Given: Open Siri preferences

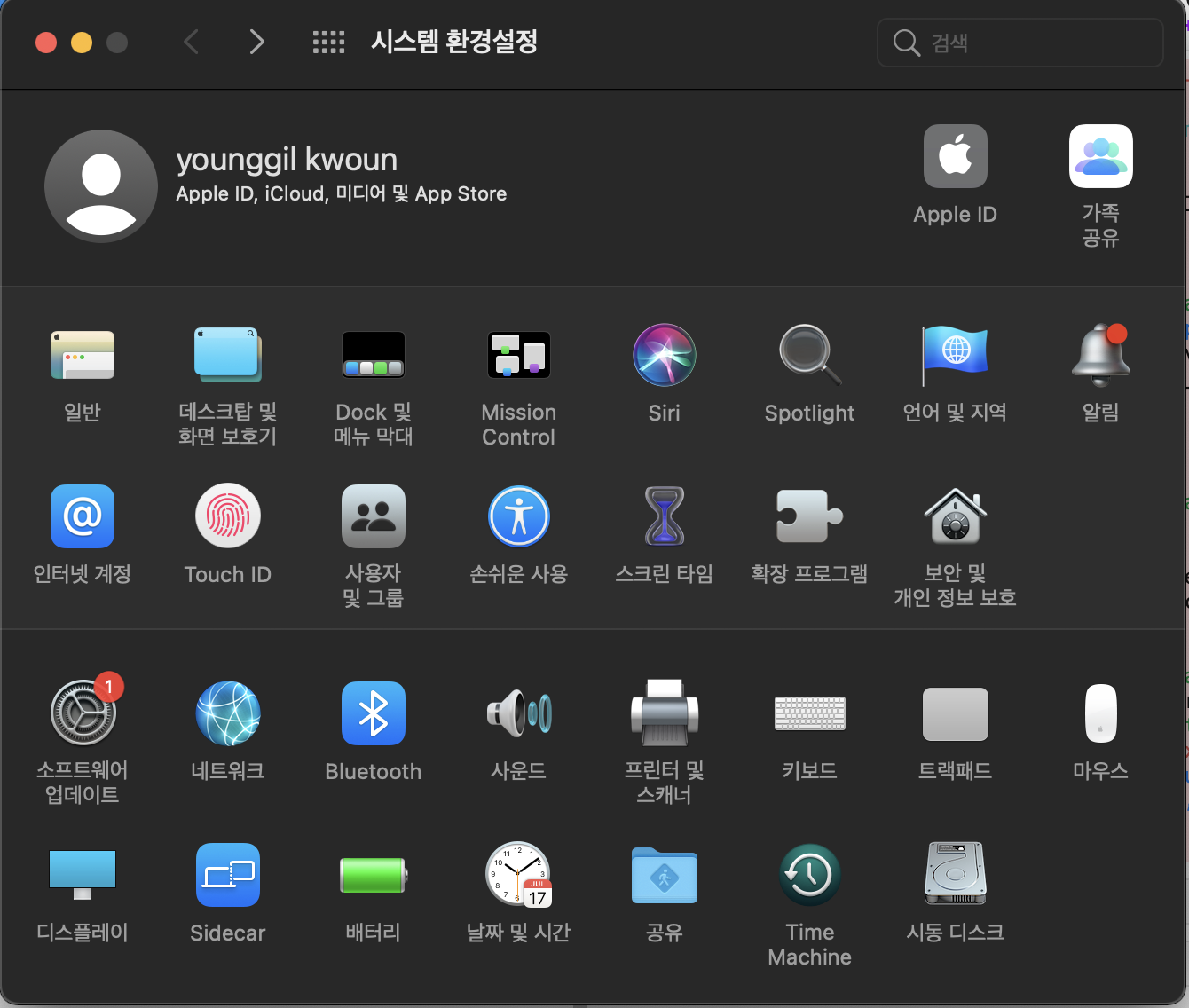Looking at the screenshot, I should 665,355.
